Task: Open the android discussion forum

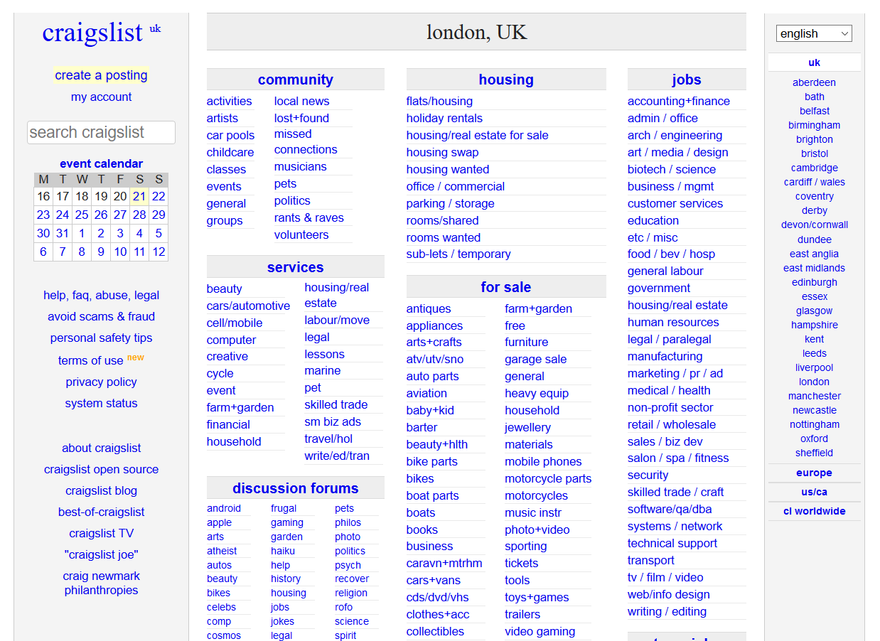Action: [223, 509]
